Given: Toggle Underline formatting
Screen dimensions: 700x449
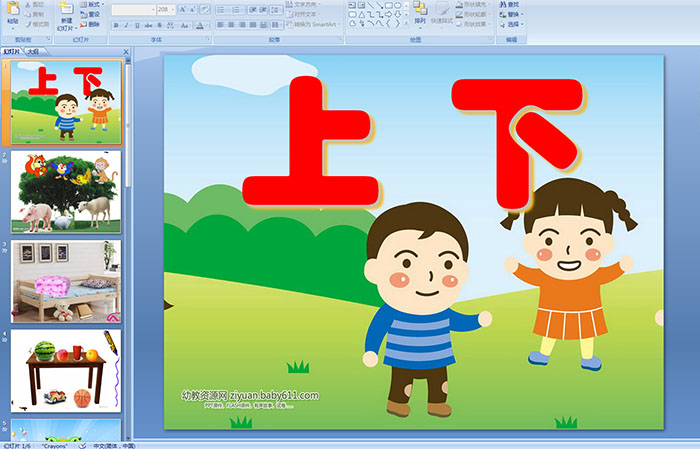Looking at the screenshot, I should [x=138, y=25].
